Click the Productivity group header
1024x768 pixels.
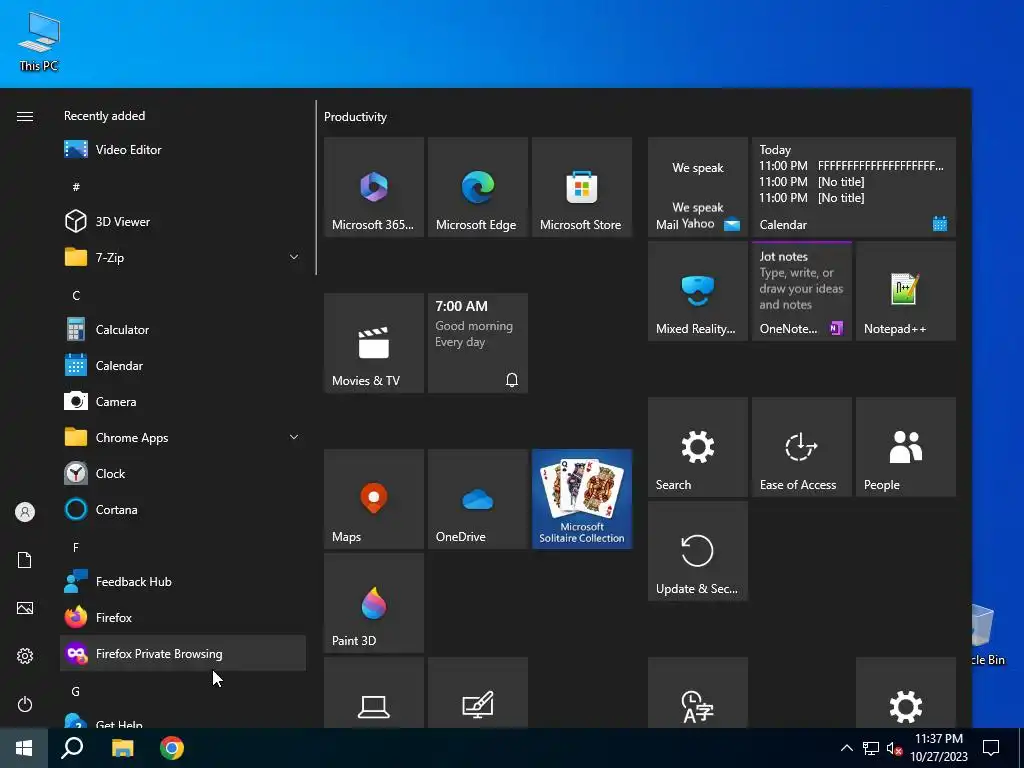tap(355, 117)
